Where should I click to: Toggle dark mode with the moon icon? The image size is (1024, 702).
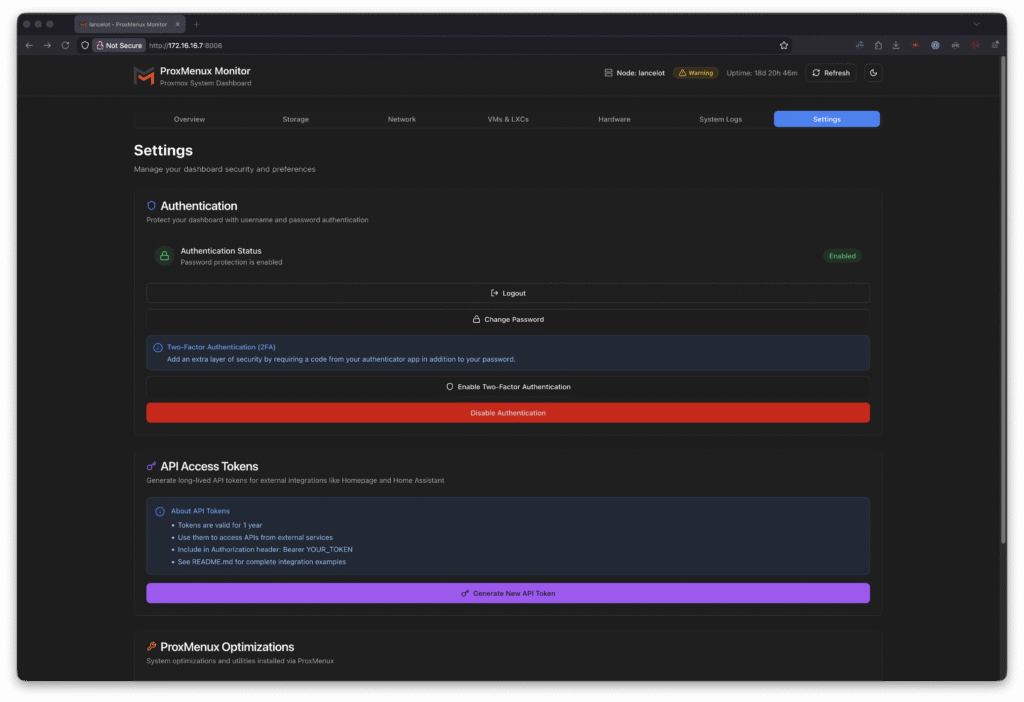coord(872,73)
